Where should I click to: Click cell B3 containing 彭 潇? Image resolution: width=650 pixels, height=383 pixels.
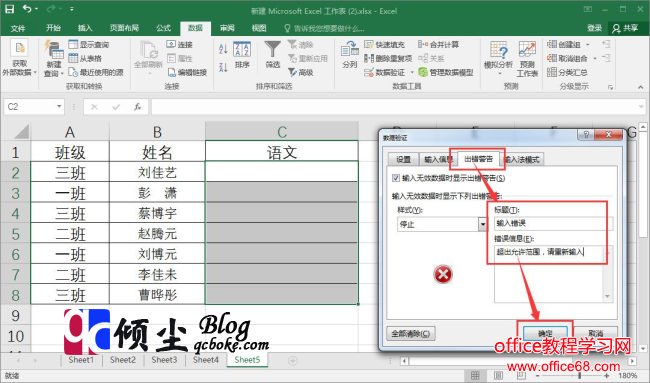(x=157, y=193)
